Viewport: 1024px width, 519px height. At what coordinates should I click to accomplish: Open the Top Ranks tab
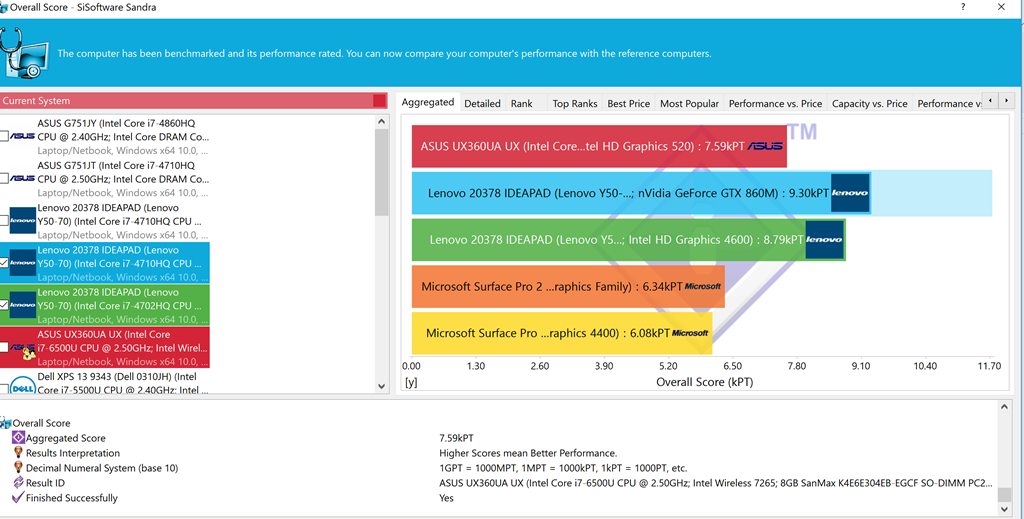click(x=574, y=103)
